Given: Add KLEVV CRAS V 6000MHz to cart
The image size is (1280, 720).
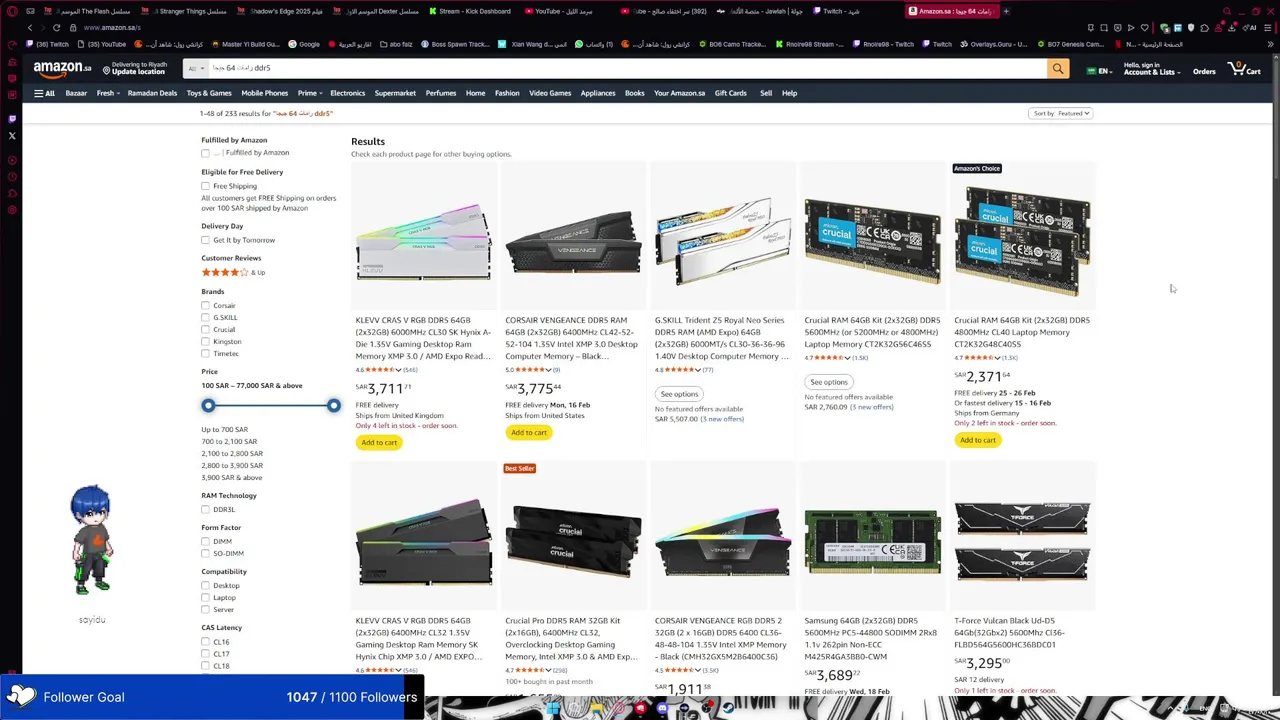Looking at the screenshot, I should [x=379, y=442].
